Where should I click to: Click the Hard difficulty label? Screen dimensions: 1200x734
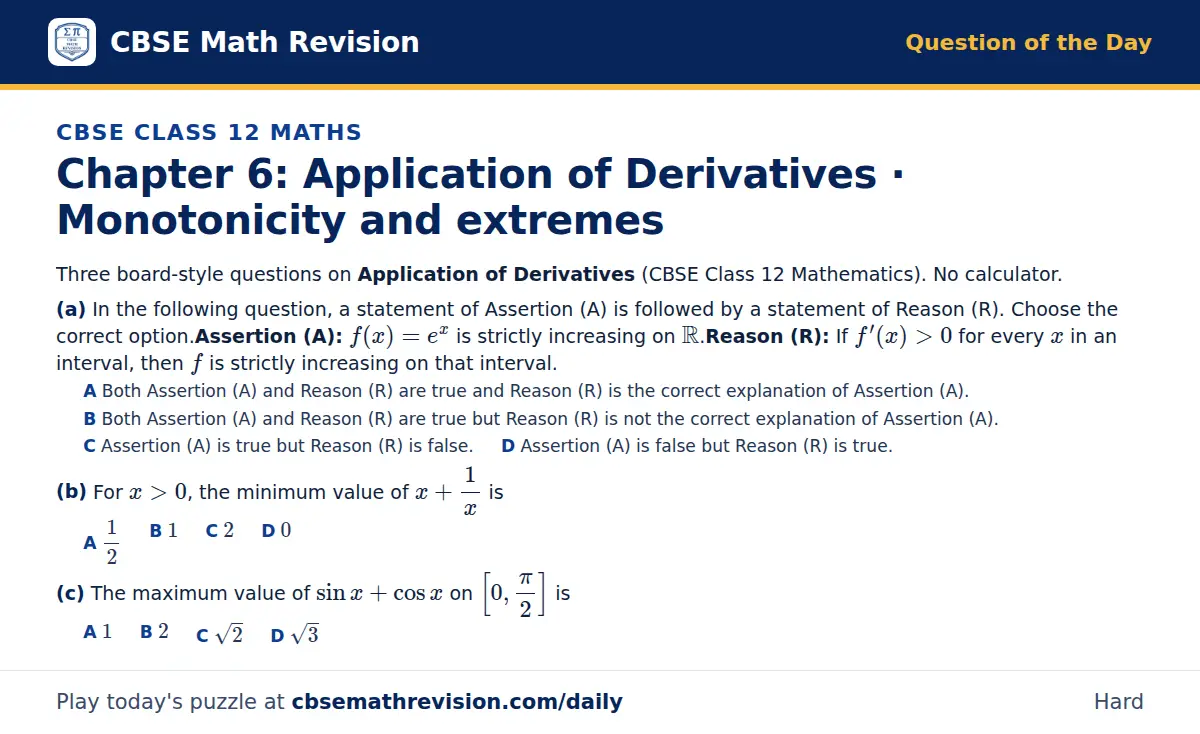click(1119, 702)
